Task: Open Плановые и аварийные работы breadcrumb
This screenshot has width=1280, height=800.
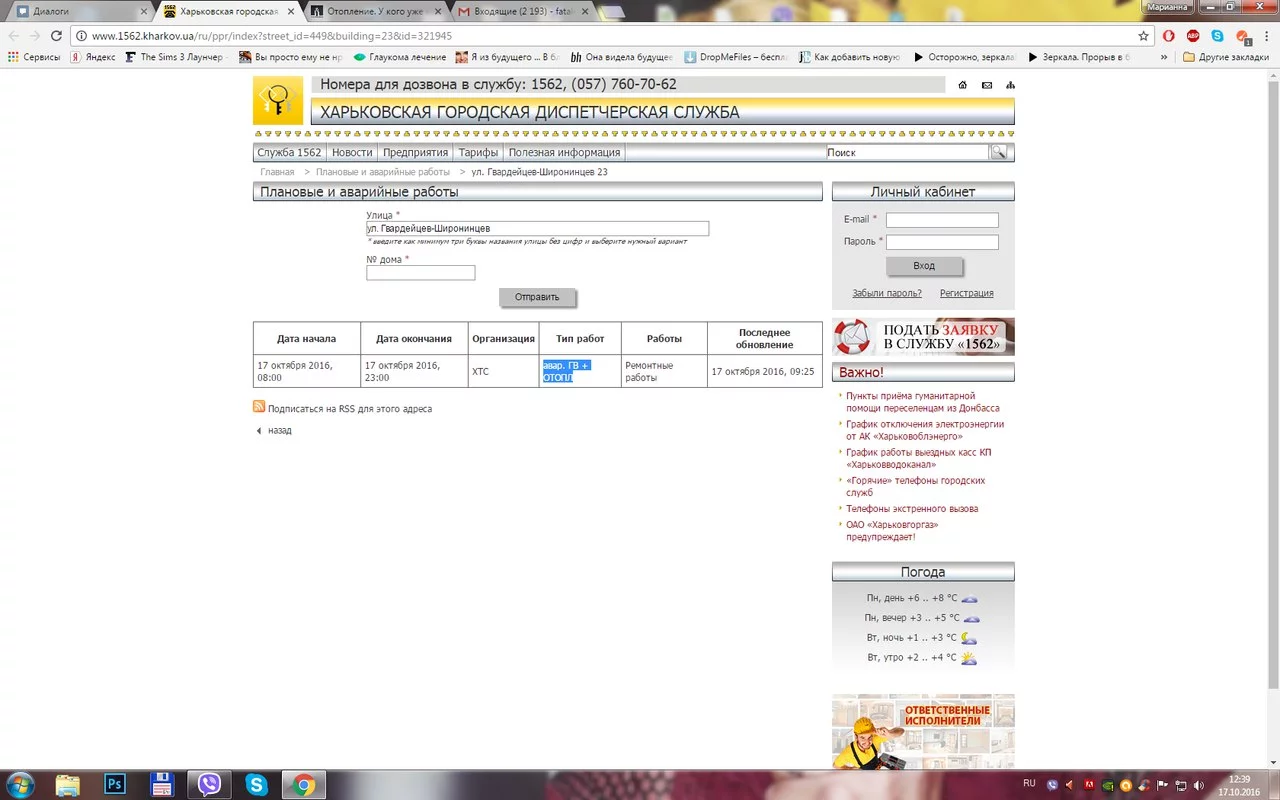Action: coord(383,172)
